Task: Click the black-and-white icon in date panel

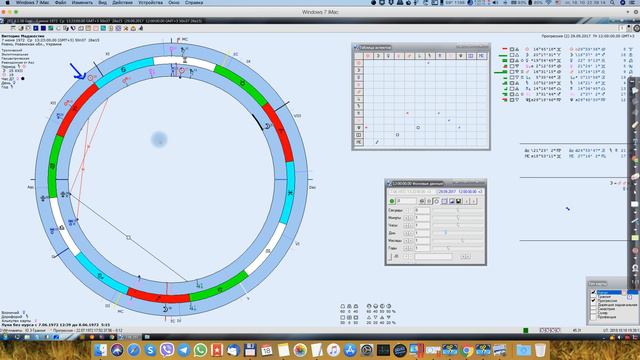Action: click(458, 201)
